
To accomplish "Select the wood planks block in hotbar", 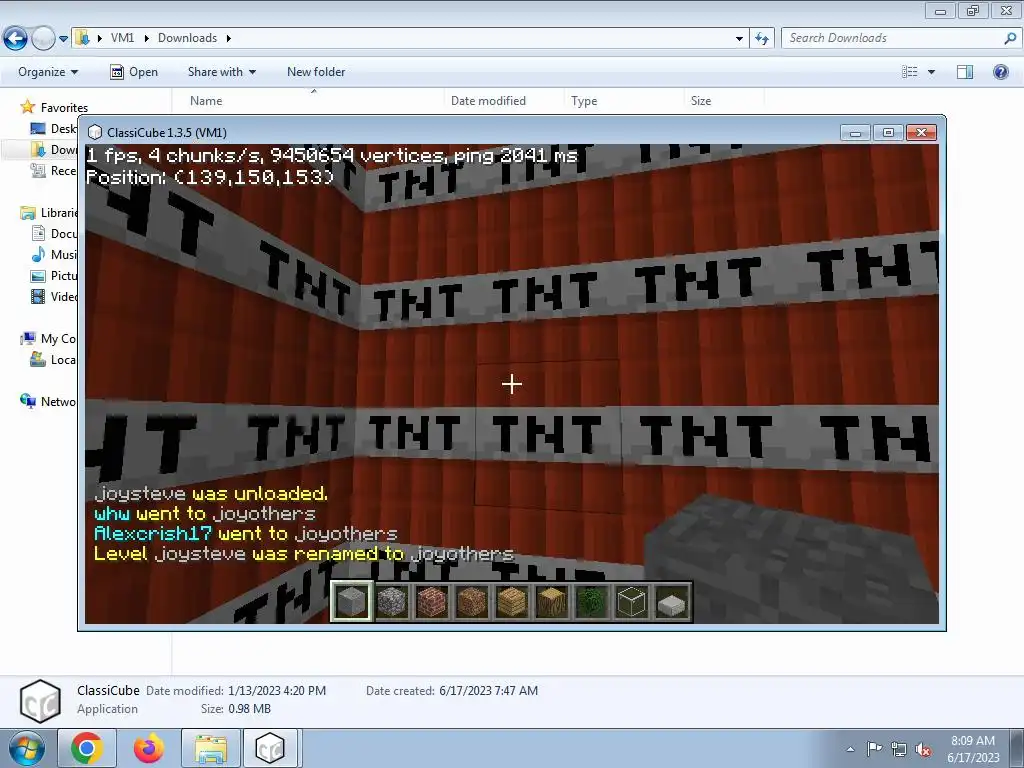I will (x=511, y=601).
